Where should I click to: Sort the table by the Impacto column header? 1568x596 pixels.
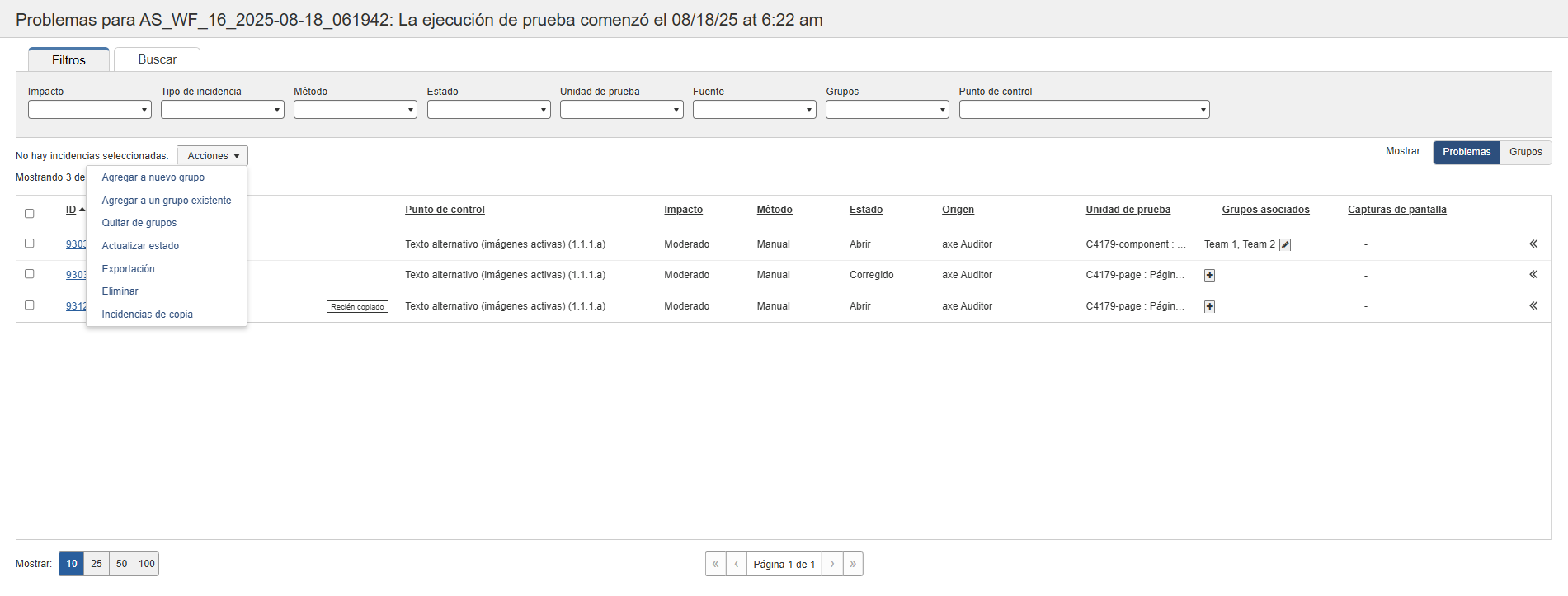[x=683, y=210]
